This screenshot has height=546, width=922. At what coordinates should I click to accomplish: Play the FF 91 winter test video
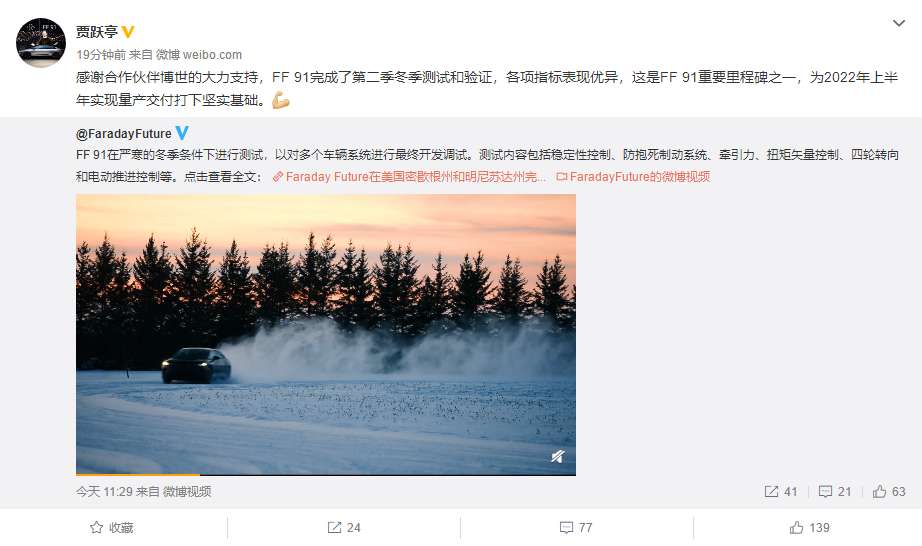[326, 334]
